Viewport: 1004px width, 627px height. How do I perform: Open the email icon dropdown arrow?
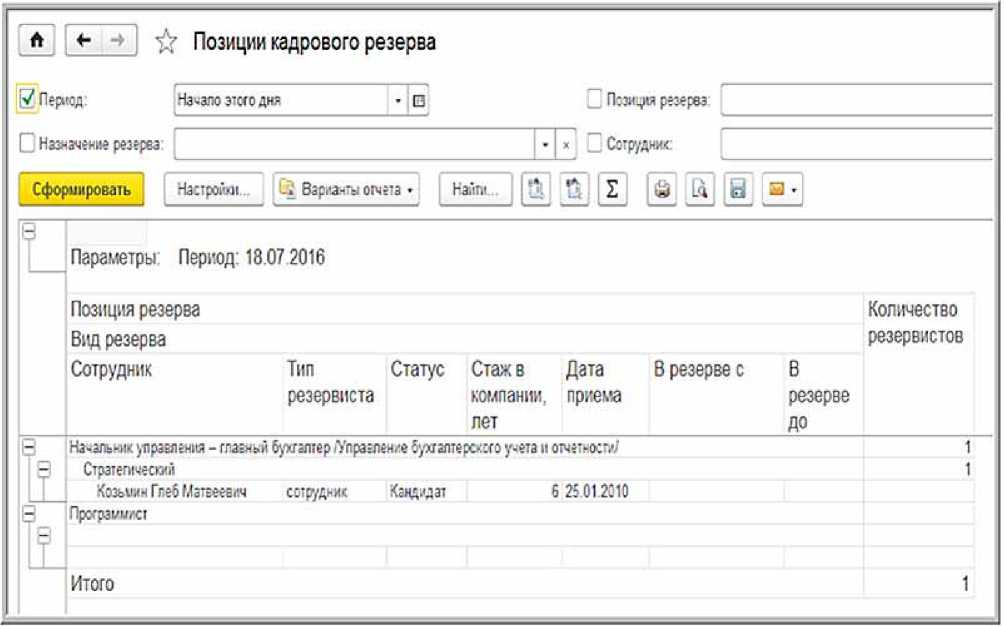pyautogui.click(x=795, y=190)
